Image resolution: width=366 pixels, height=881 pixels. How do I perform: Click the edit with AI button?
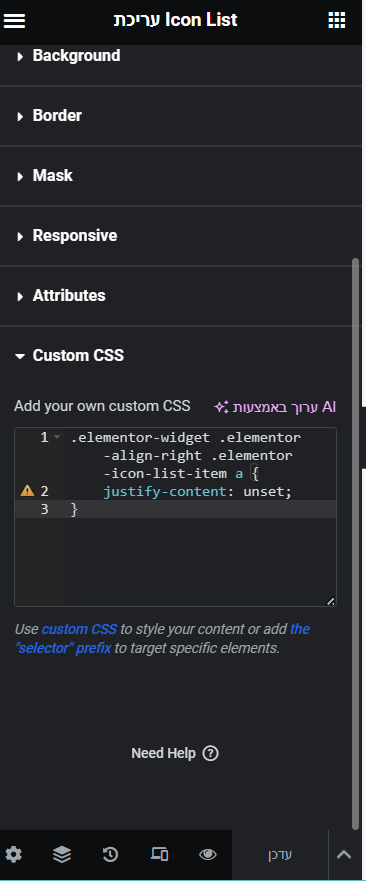275,407
